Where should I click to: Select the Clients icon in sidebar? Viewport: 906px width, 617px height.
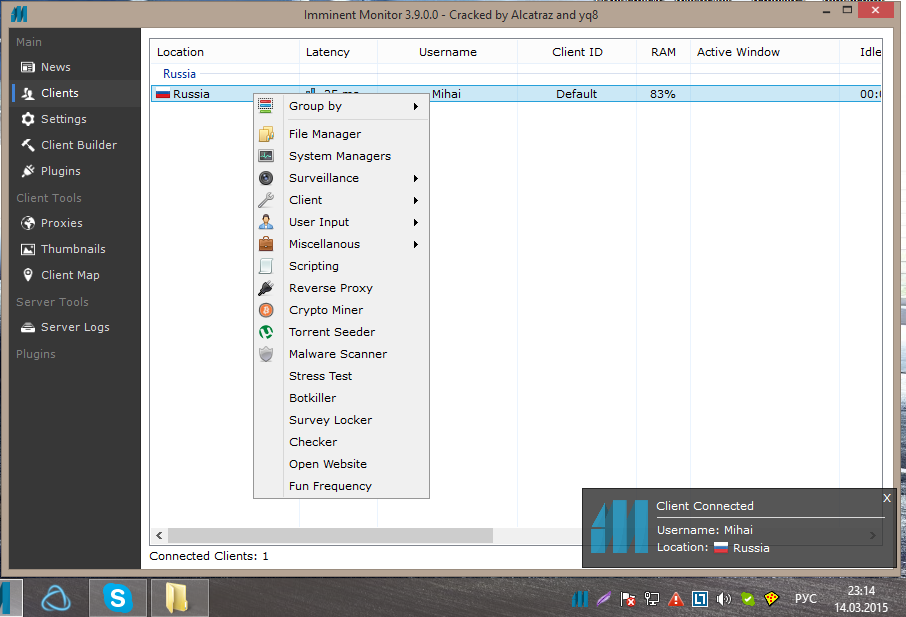click(x=28, y=93)
